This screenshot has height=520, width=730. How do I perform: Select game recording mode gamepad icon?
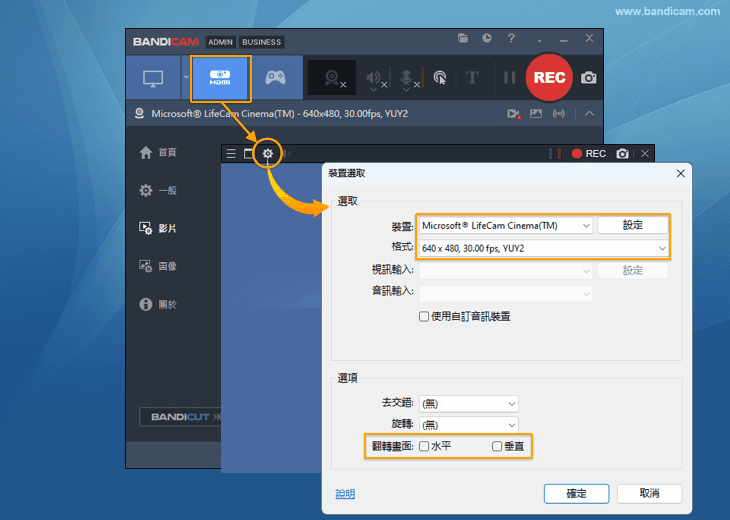276,77
